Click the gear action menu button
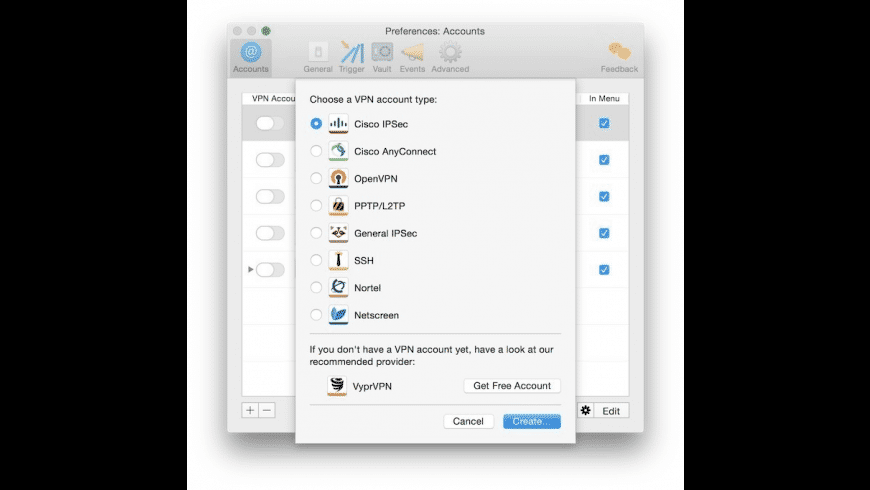Image resolution: width=870 pixels, height=490 pixels. tap(585, 411)
